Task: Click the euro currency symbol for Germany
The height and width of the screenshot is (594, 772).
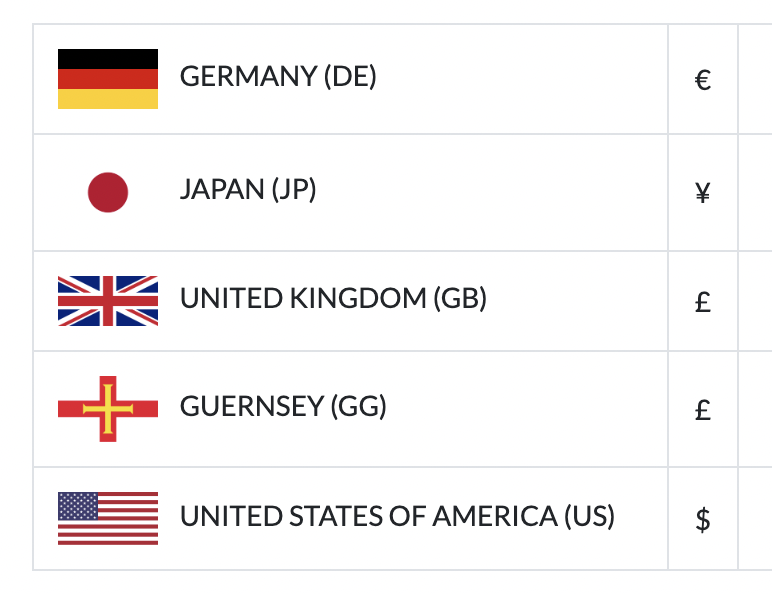Action: (x=703, y=80)
